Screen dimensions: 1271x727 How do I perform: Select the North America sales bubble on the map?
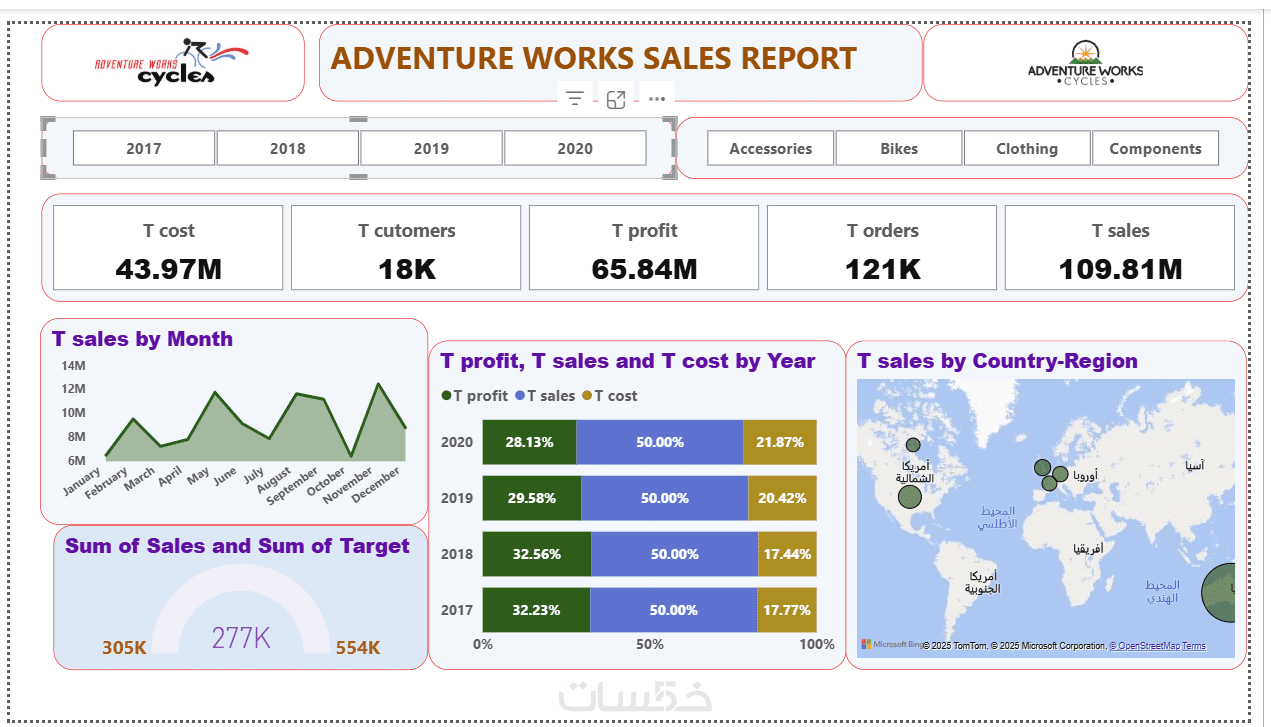click(909, 496)
